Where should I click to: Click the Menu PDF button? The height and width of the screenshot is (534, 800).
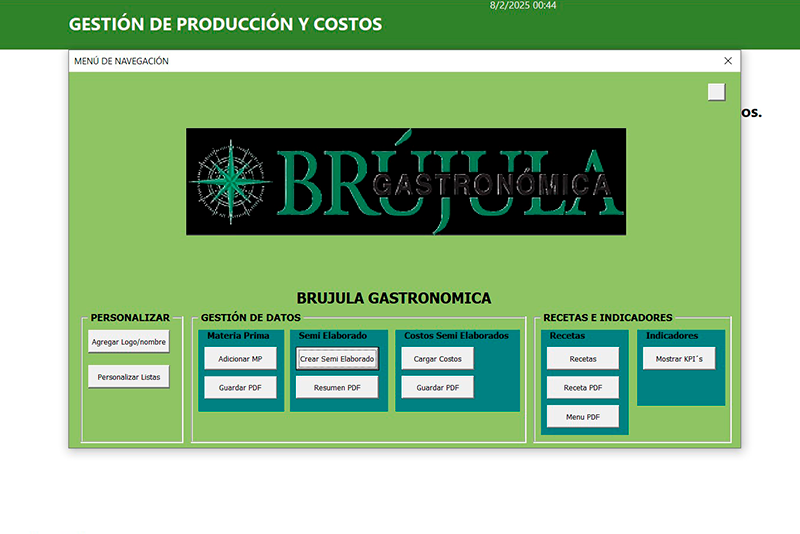pyautogui.click(x=583, y=417)
